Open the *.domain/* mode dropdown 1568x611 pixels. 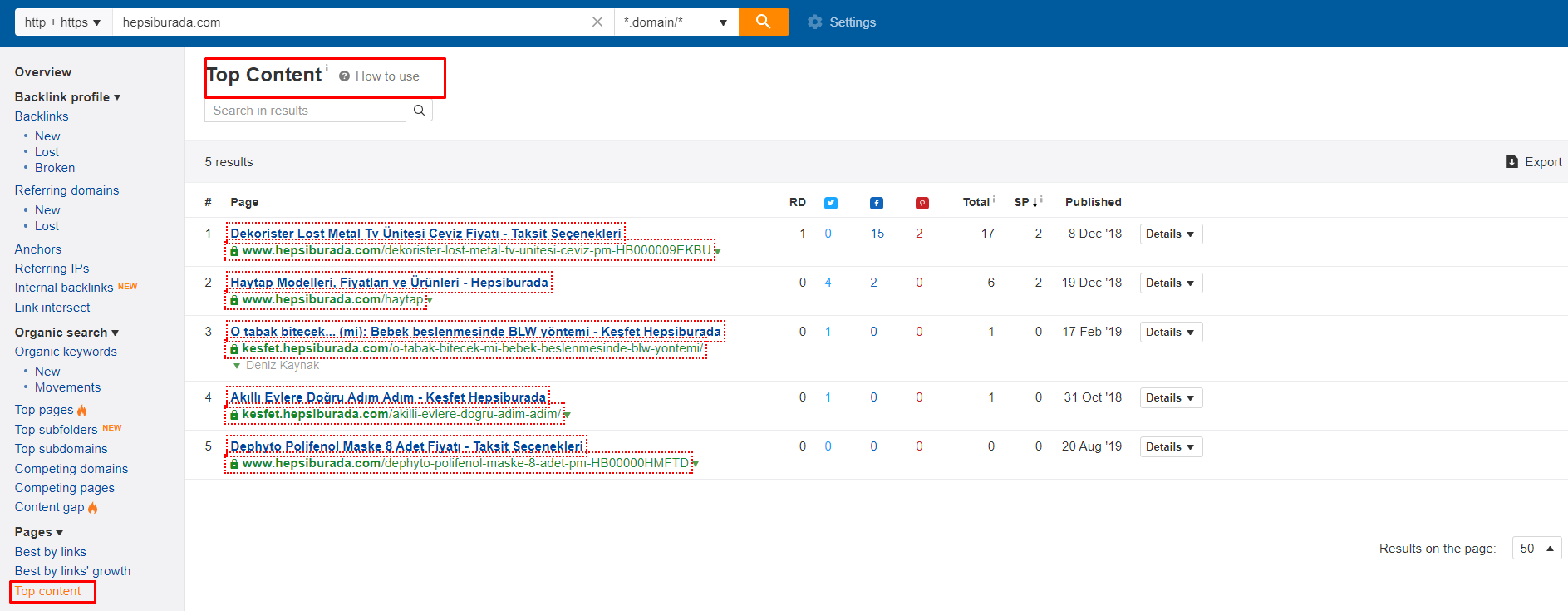[x=676, y=22]
